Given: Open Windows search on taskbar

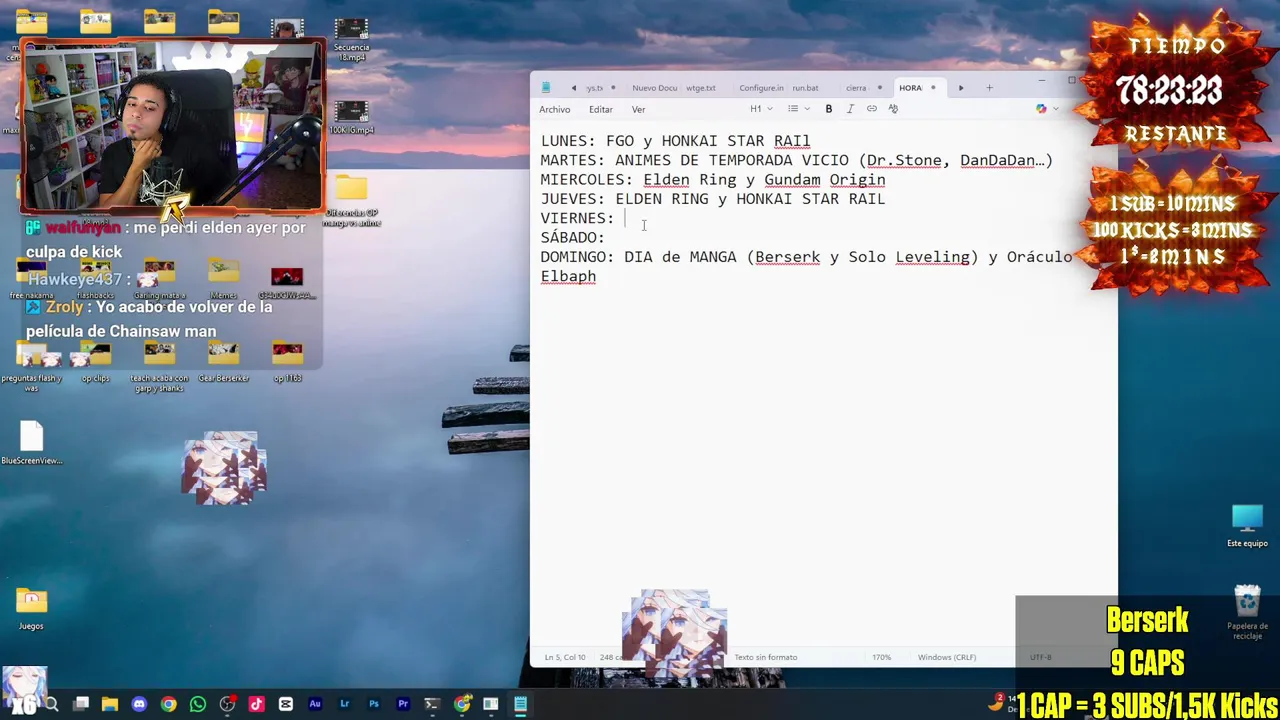Looking at the screenshot, I should pos(52,704).
